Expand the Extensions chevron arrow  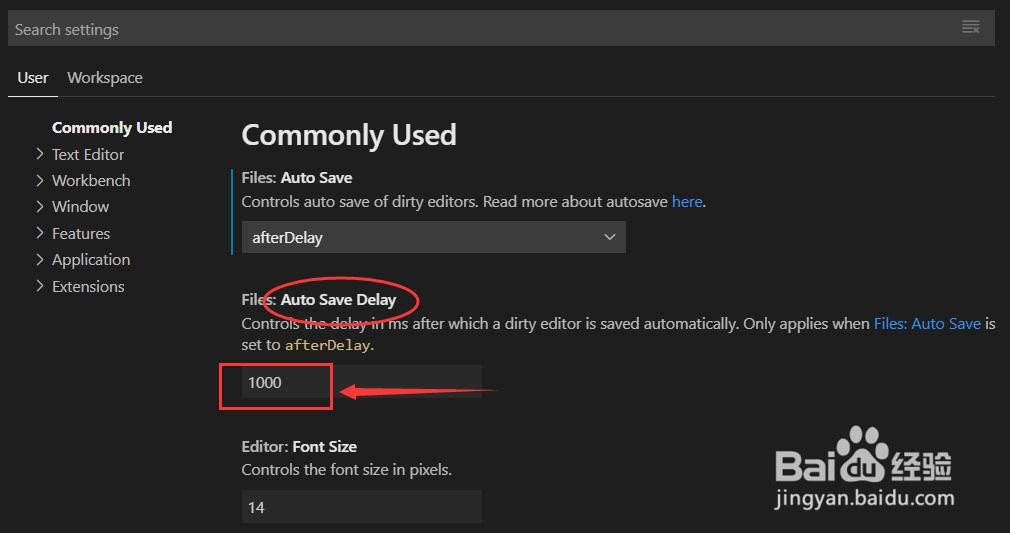tap(40, 286)
